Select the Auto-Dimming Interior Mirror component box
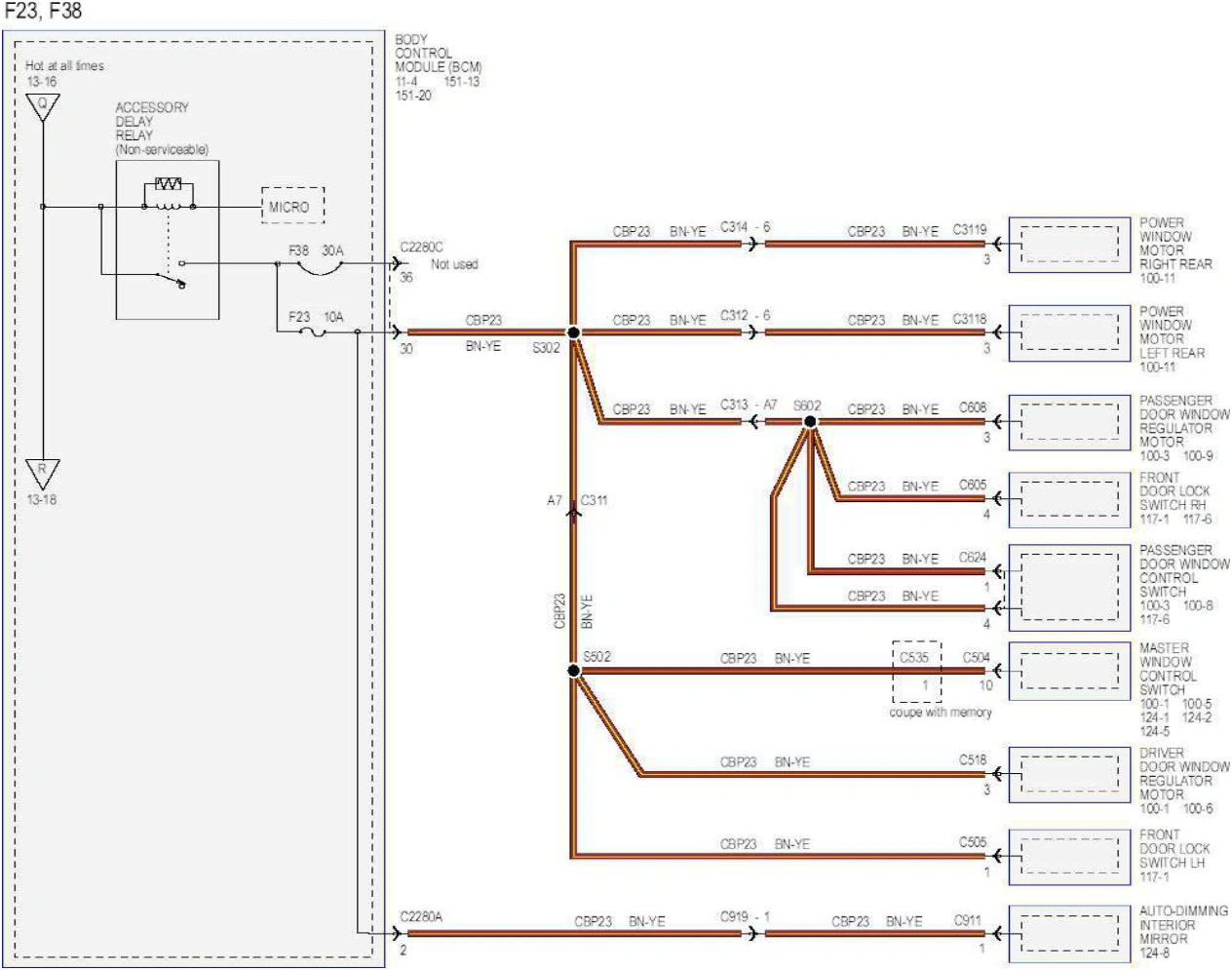This screenshot has height=970, width=1232. coord(1069,933)
